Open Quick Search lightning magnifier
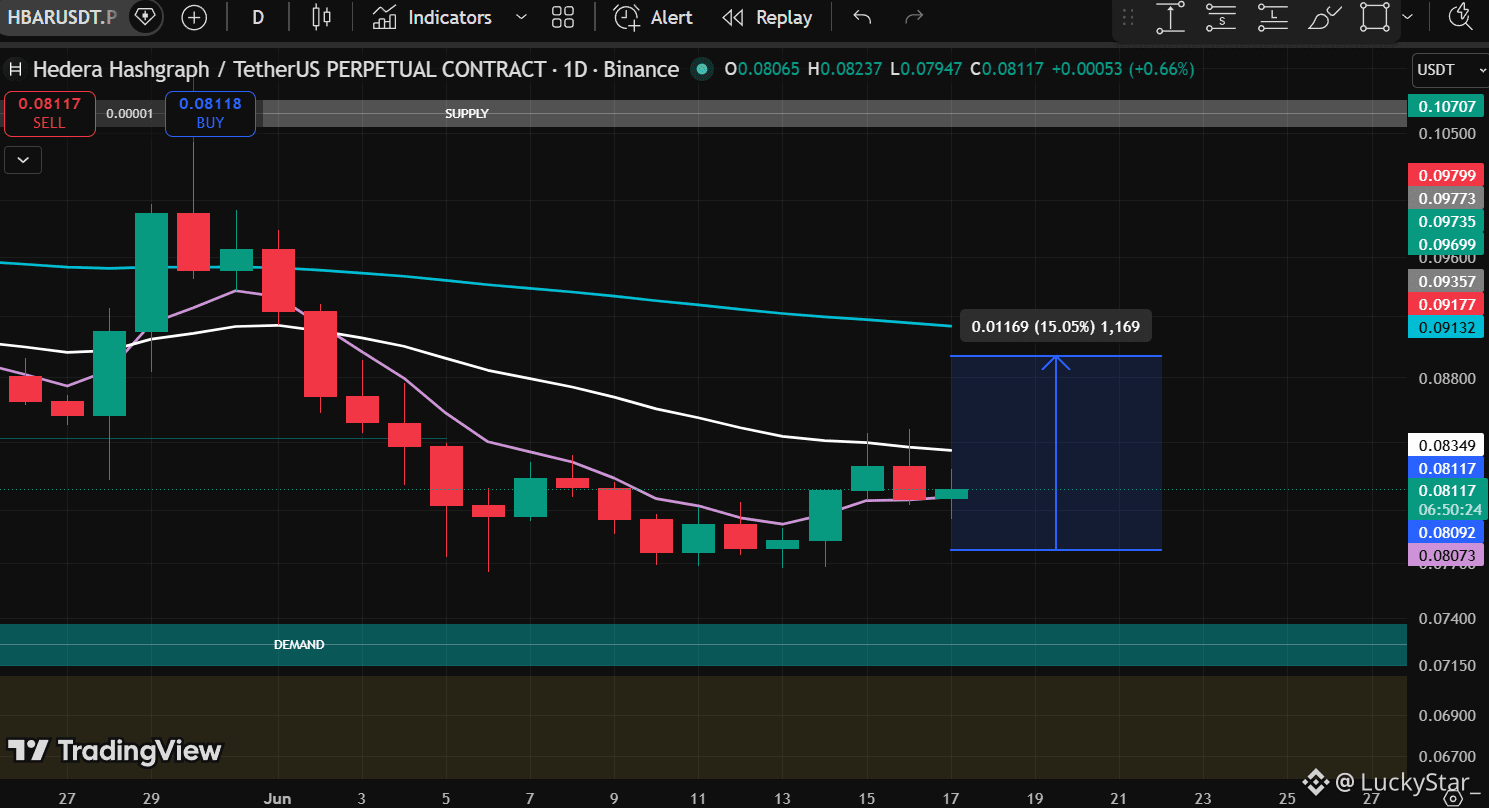This screenshot has height=808, width=1489. pos(1461,17)
